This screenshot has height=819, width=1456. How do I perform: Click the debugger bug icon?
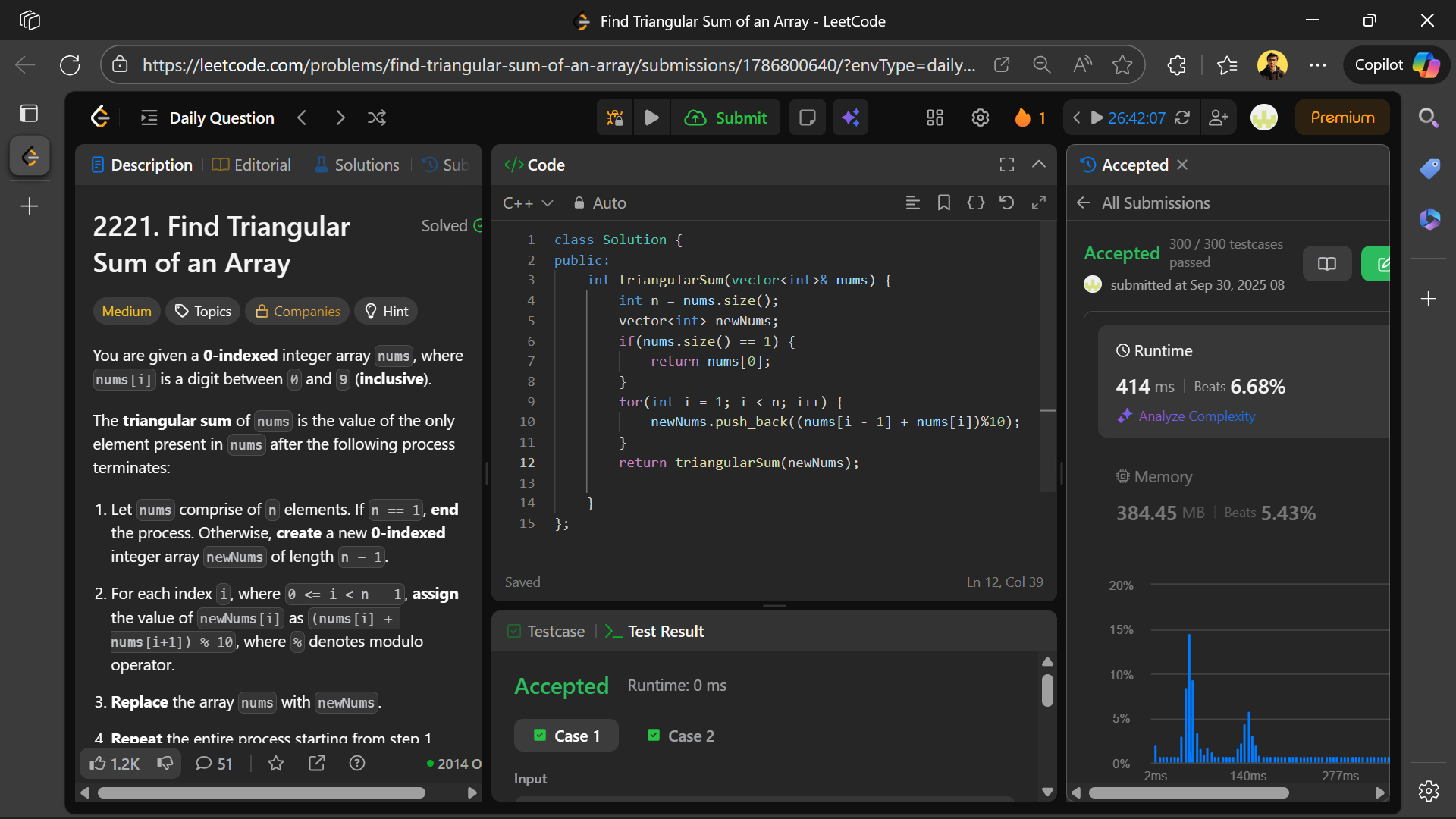[615, 118]
